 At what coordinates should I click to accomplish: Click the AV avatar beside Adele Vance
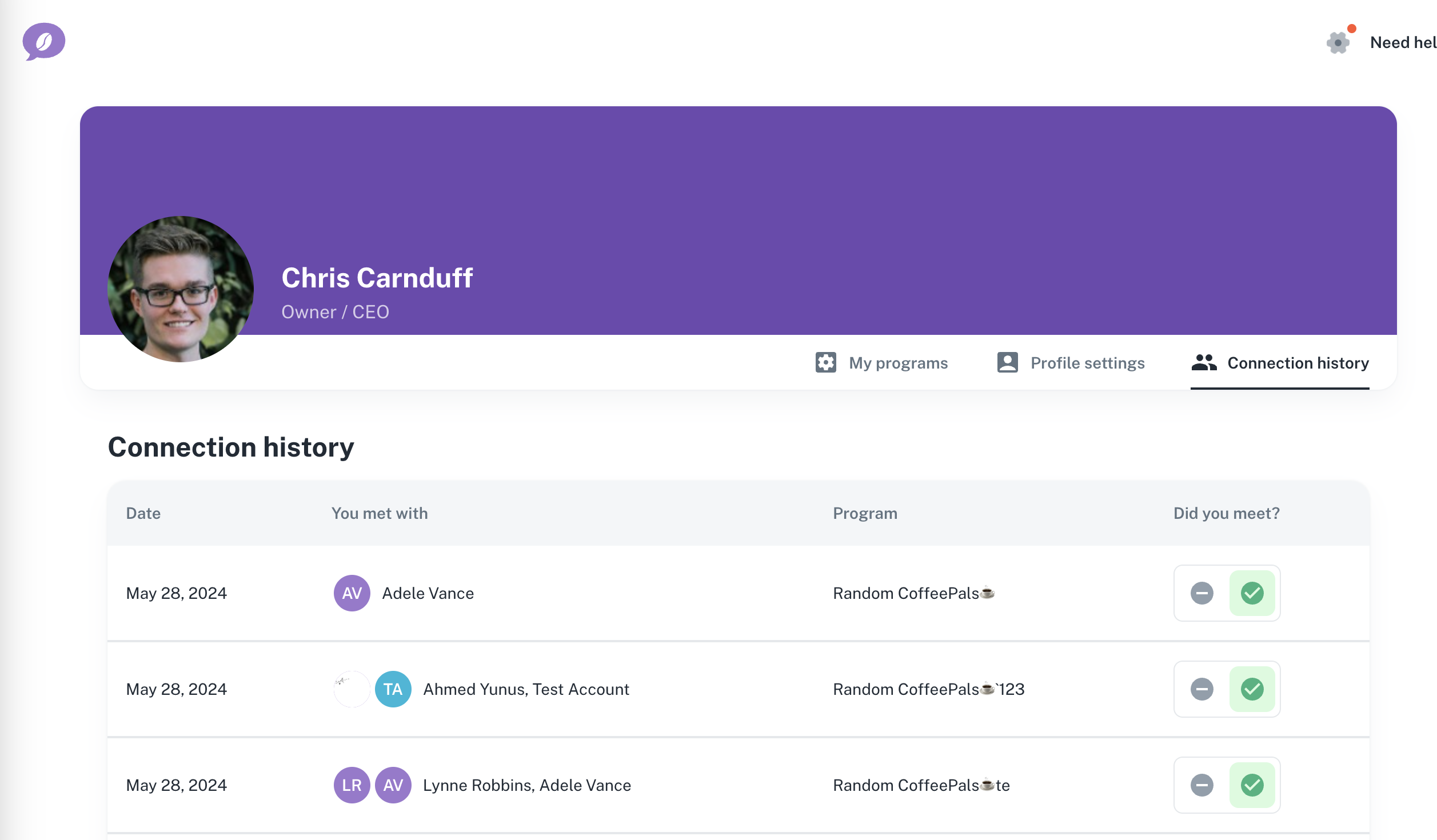352,593
